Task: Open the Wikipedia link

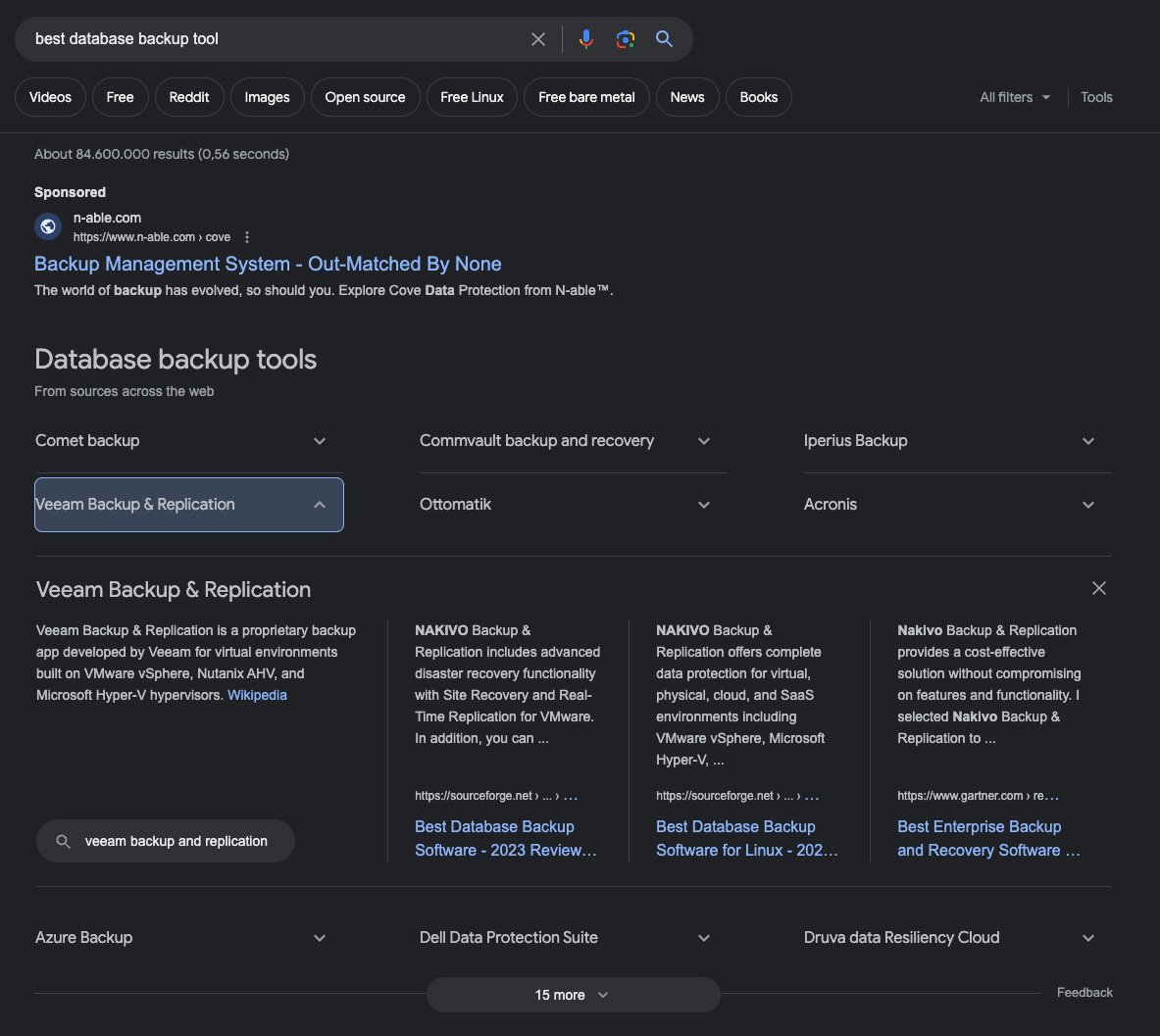Action: tap(257, 695)
